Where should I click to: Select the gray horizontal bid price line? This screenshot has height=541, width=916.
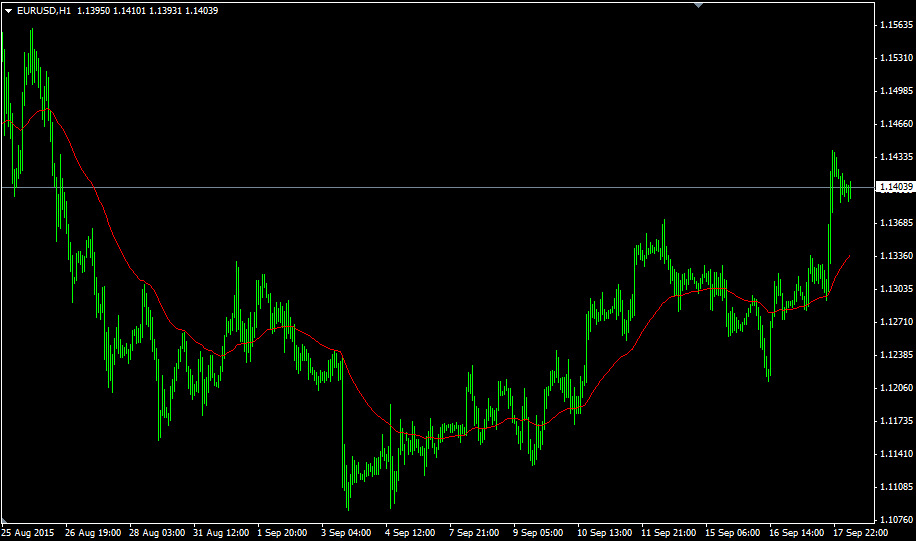pyautogui.click(x=438, y=188)
